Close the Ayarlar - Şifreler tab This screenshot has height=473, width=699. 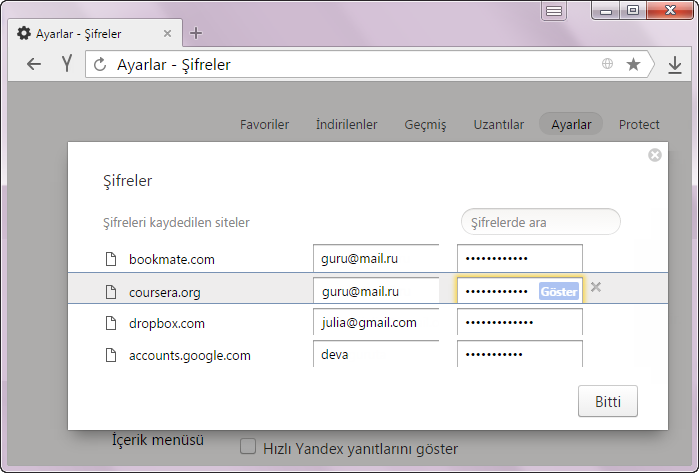[x=167, y=33]
